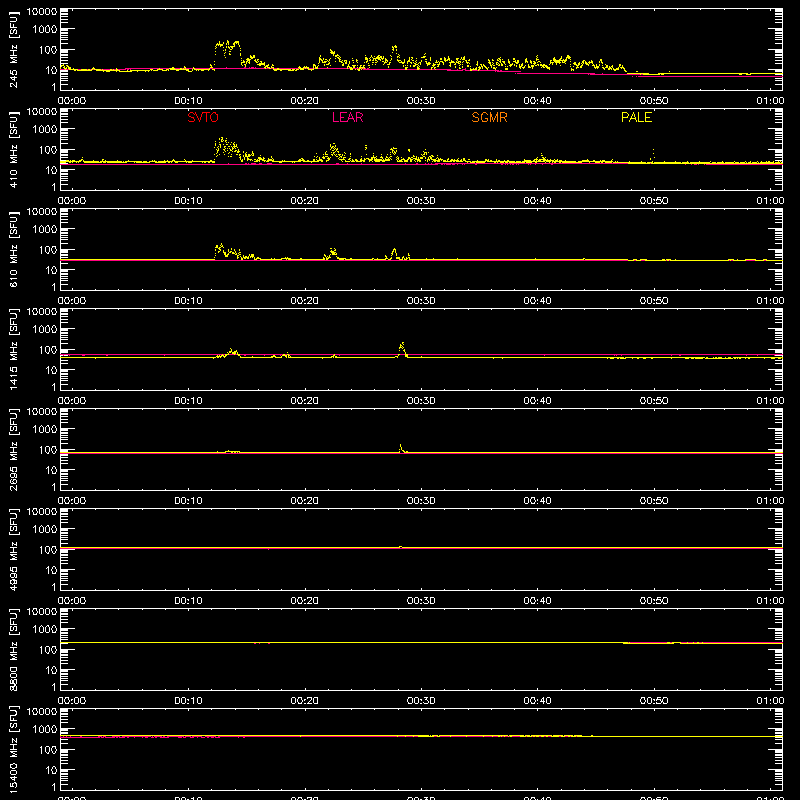Click the 00:20 time label under 1415 MHz plot
800x800 pixels.
point(305,401)
